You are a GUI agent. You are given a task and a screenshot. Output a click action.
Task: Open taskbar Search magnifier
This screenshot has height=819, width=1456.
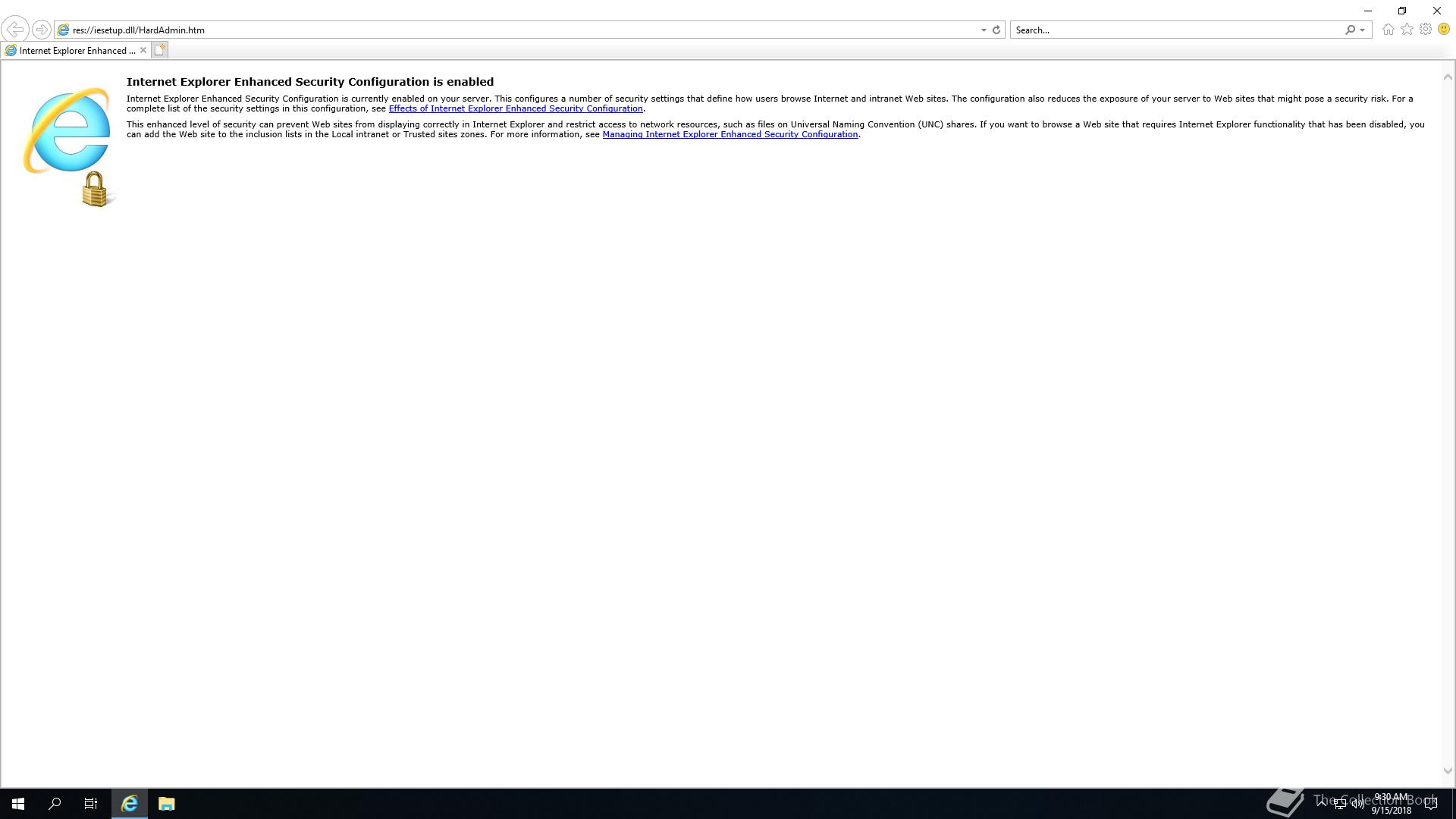55,804
